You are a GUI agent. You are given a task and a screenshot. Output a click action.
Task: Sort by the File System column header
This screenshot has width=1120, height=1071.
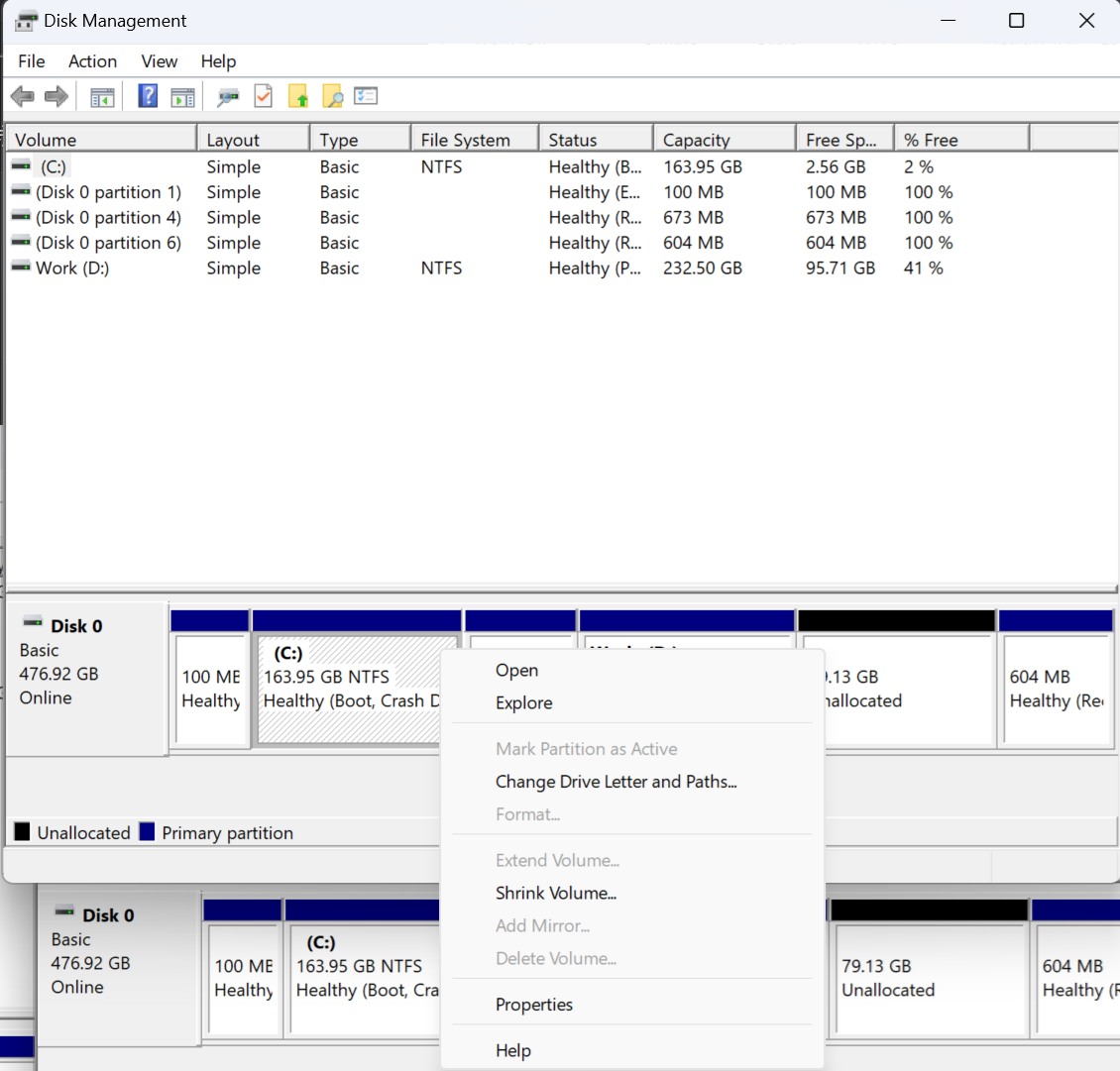tap(475, 140)
